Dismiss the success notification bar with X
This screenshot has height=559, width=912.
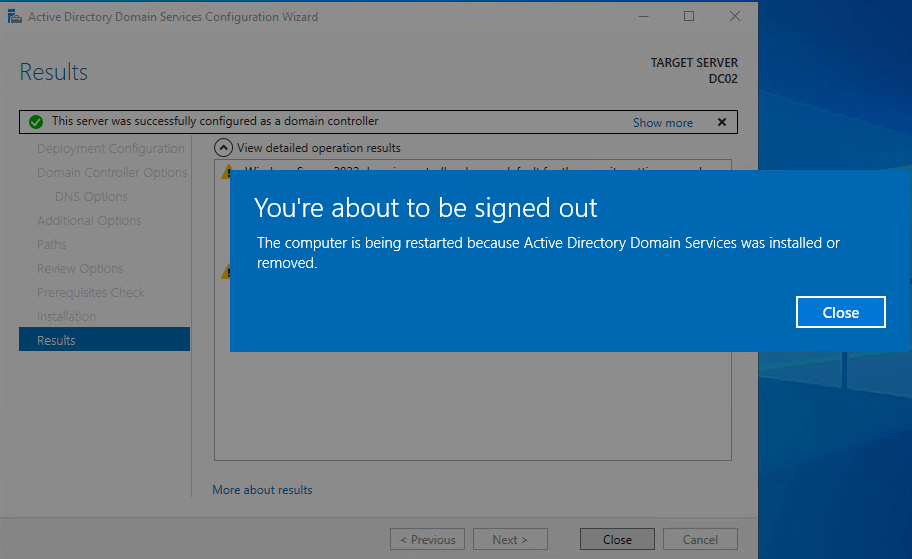[721, 122]
